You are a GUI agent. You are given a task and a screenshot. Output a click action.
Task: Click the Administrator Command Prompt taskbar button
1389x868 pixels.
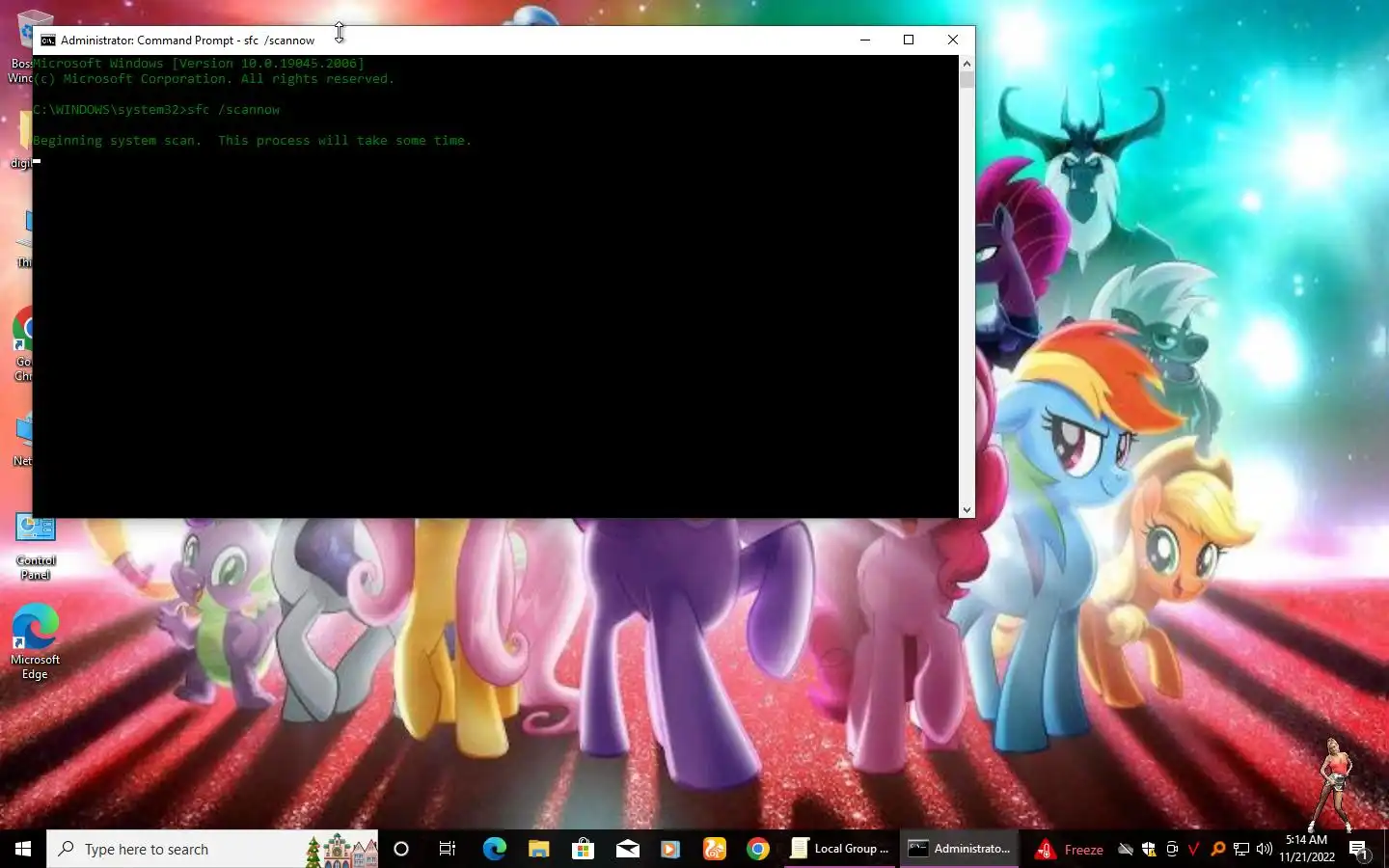(960, 849)
